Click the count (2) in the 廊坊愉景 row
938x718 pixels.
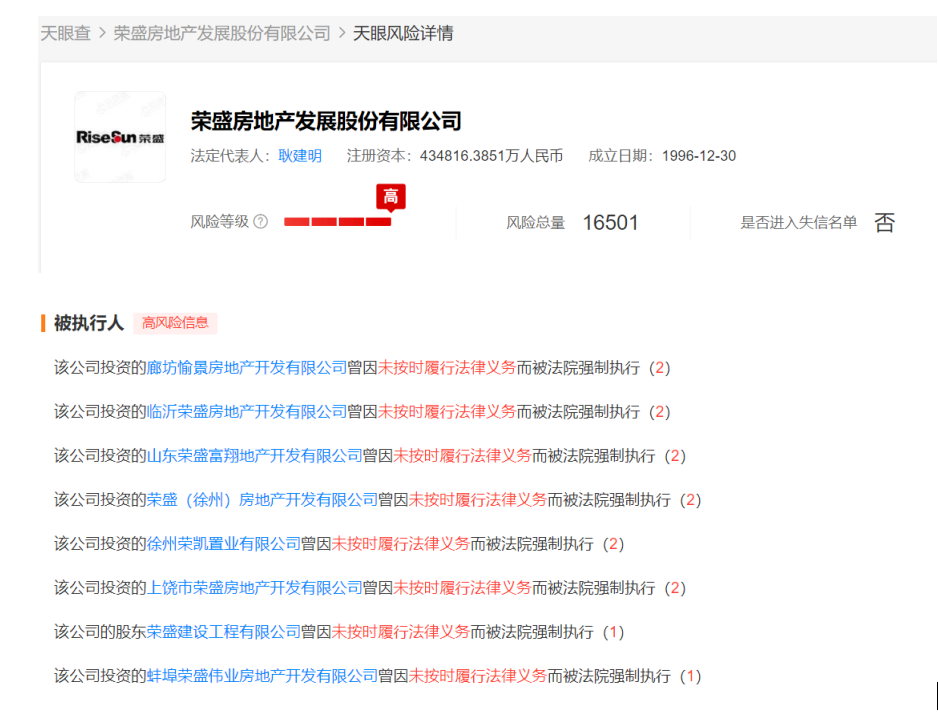(x=659, y=367)
